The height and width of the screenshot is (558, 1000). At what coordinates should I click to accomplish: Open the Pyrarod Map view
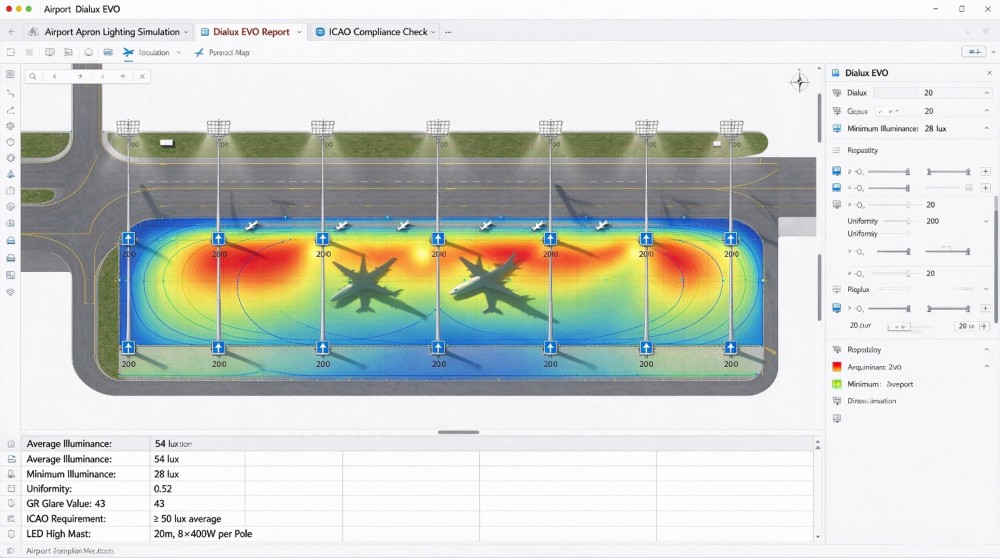pyautogui.click(x=223, y=52)
